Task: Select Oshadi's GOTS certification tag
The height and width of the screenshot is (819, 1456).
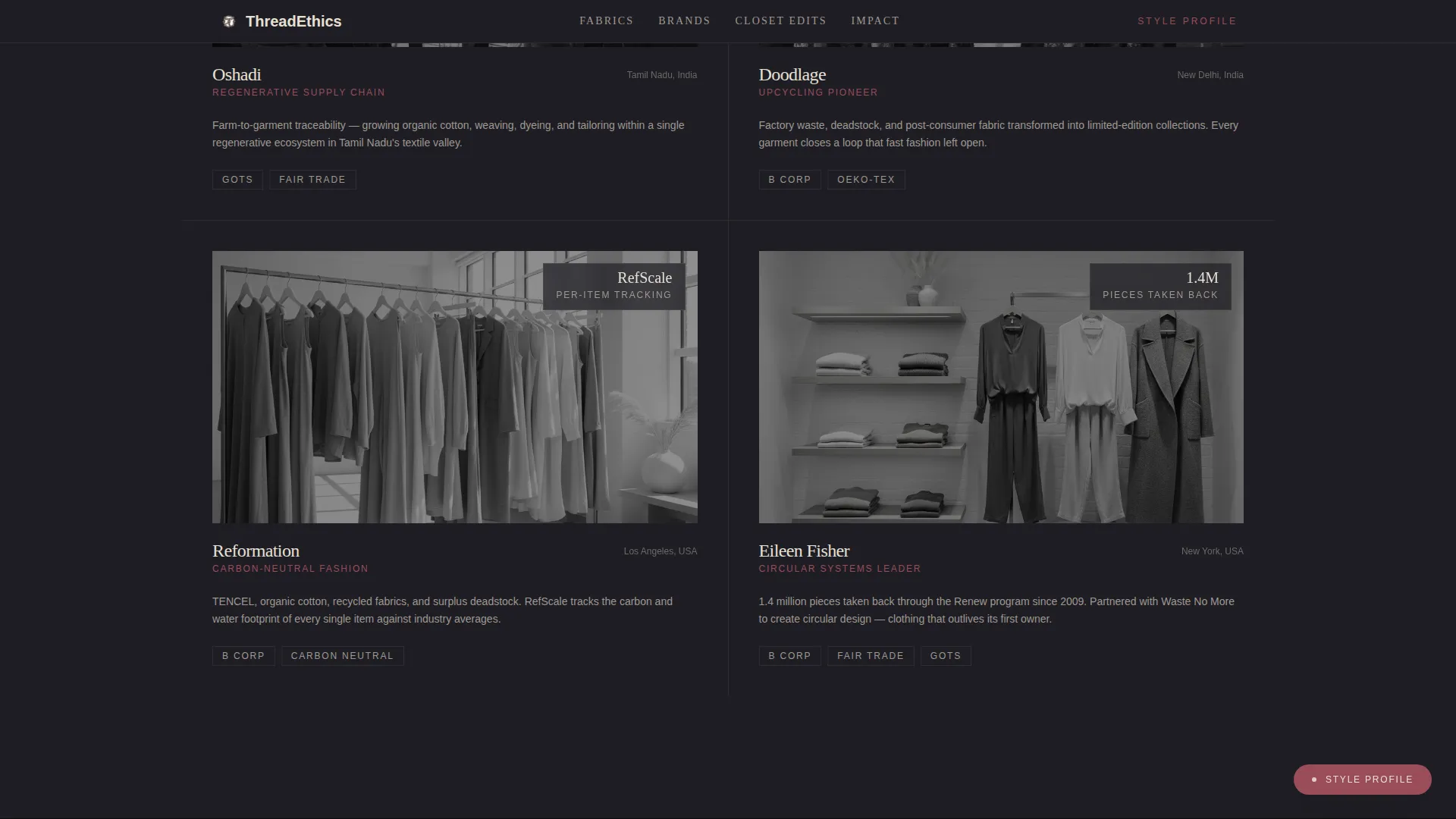Action: point(237,180)
